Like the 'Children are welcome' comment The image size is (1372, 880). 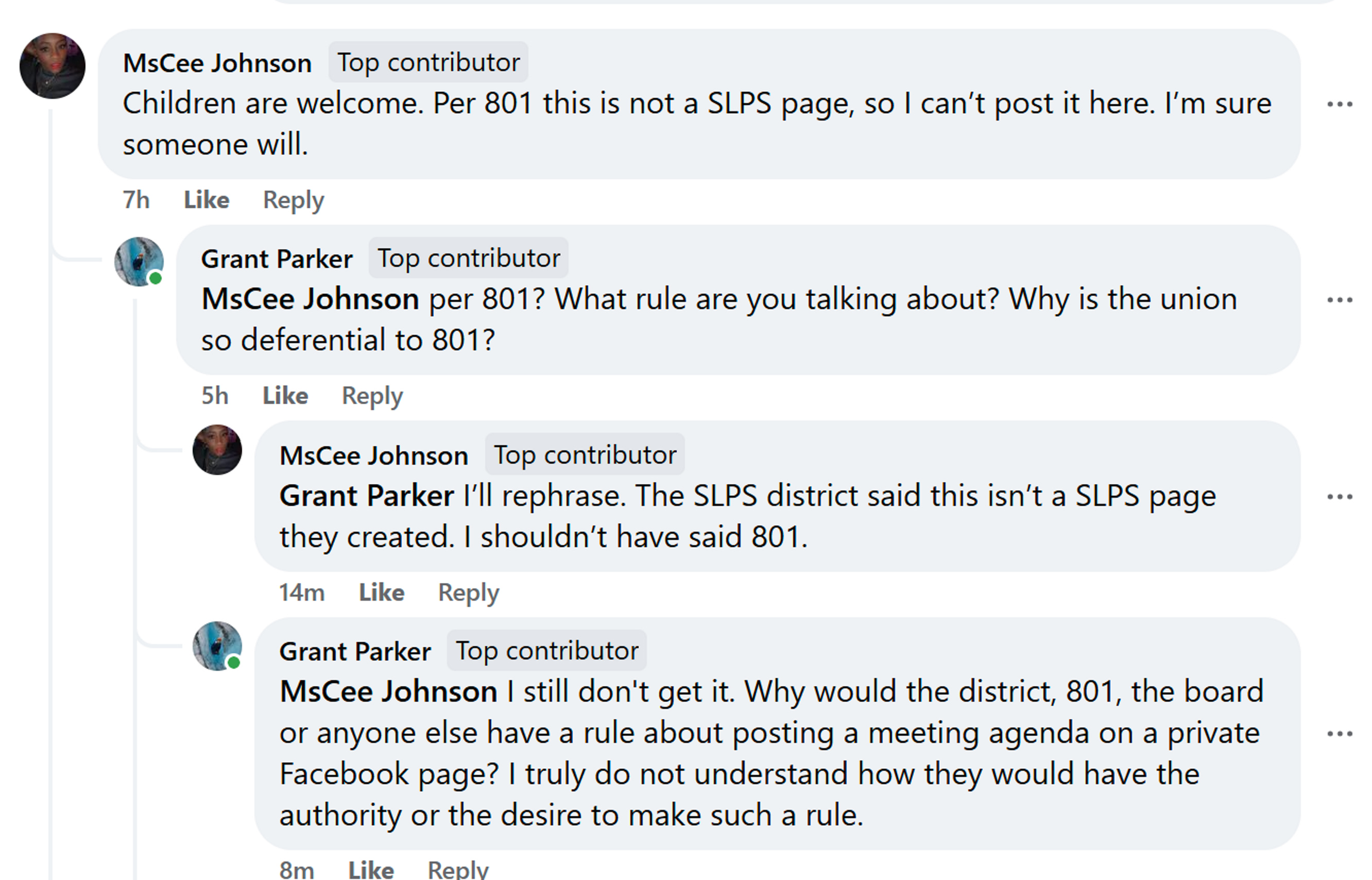(206, 200)
